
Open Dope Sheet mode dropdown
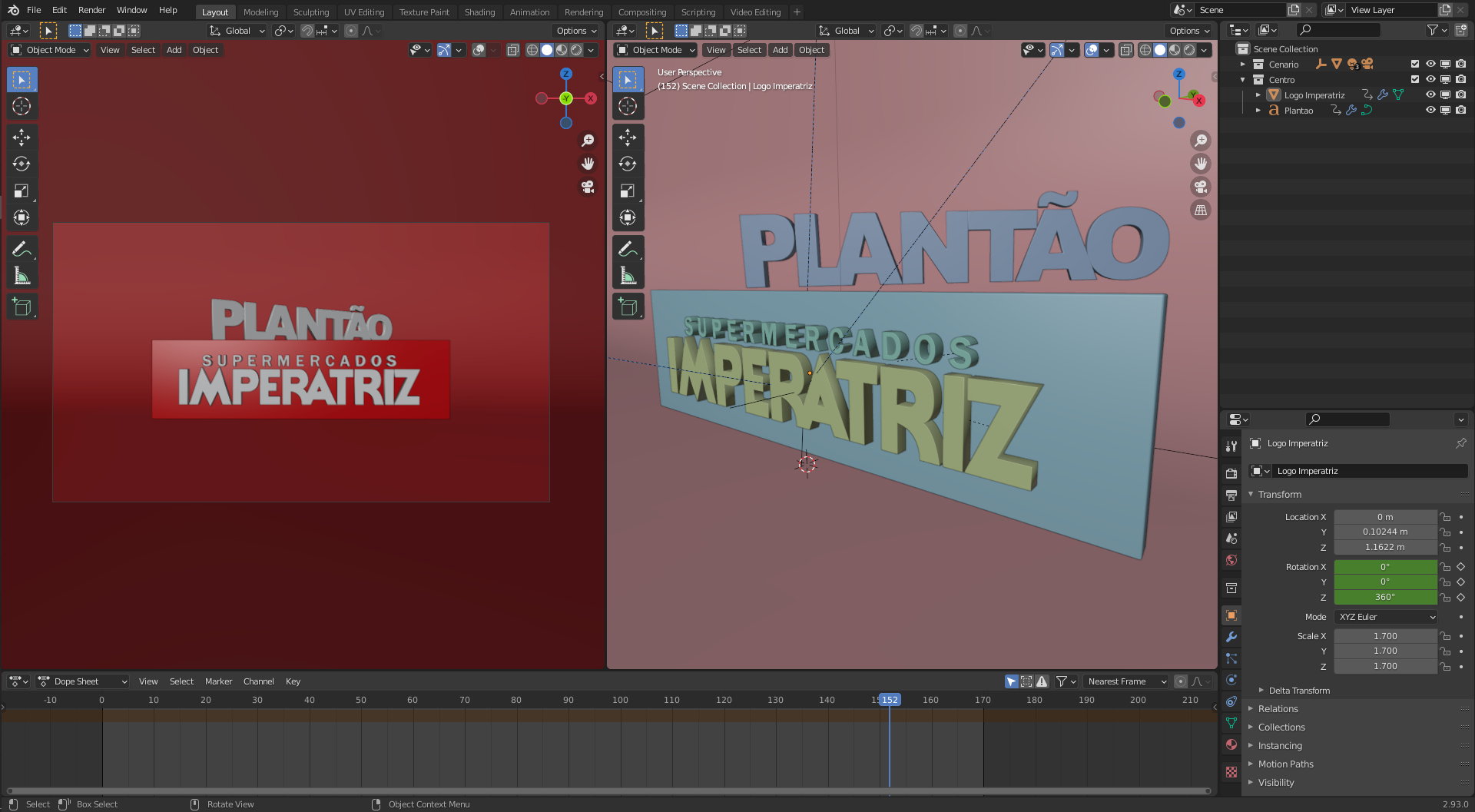(83, 681)
